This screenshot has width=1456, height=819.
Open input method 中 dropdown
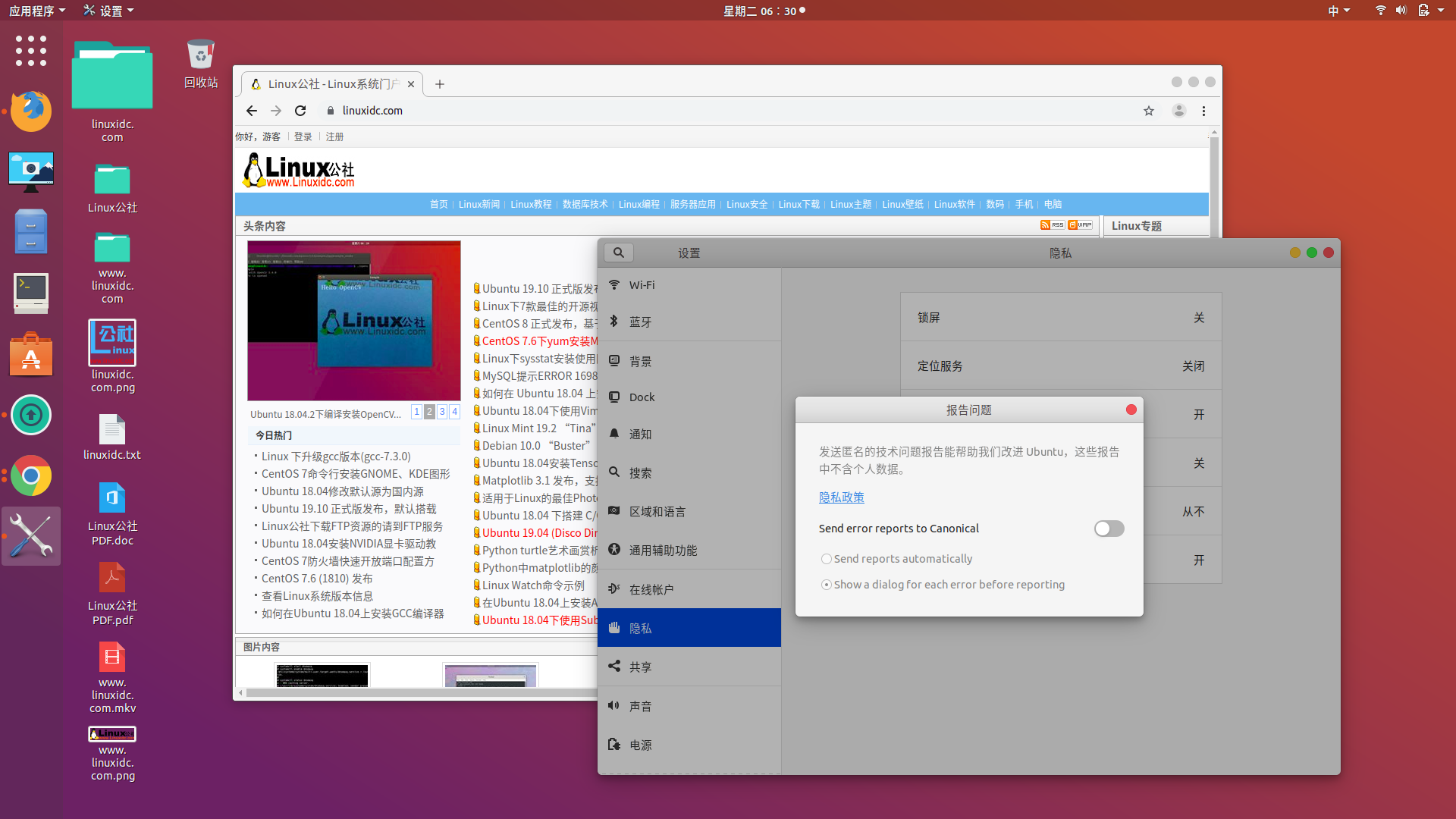1338,11
